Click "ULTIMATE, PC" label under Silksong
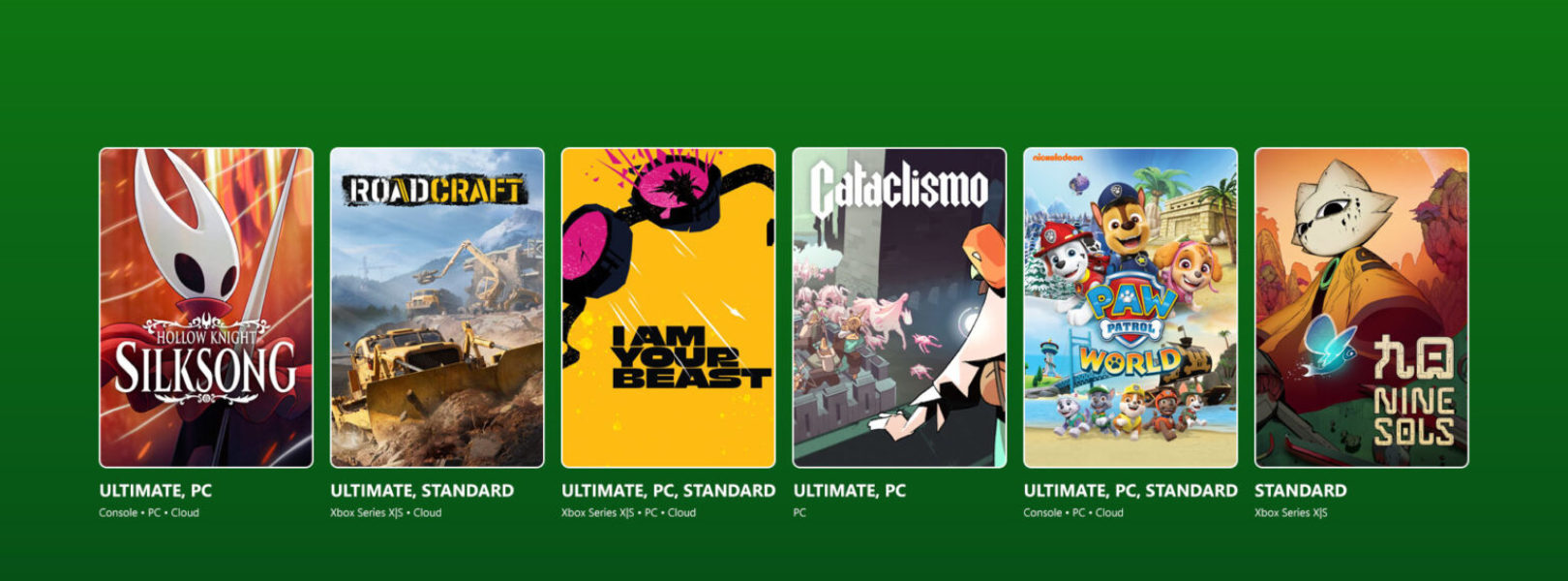The height and width of the screenshot is (581, 1568). 156,491
